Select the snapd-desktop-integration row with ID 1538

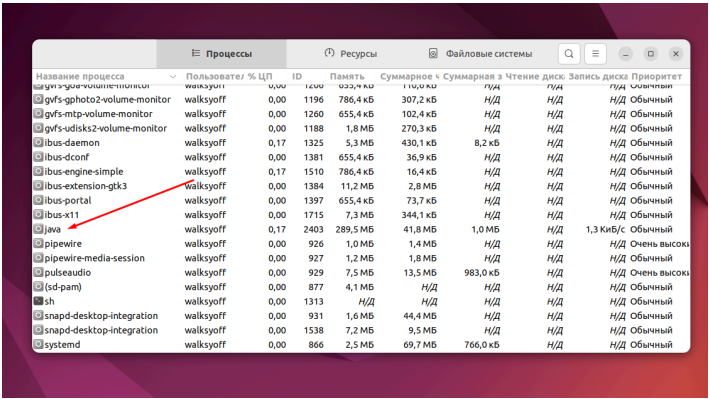click(x=361, y=330)
